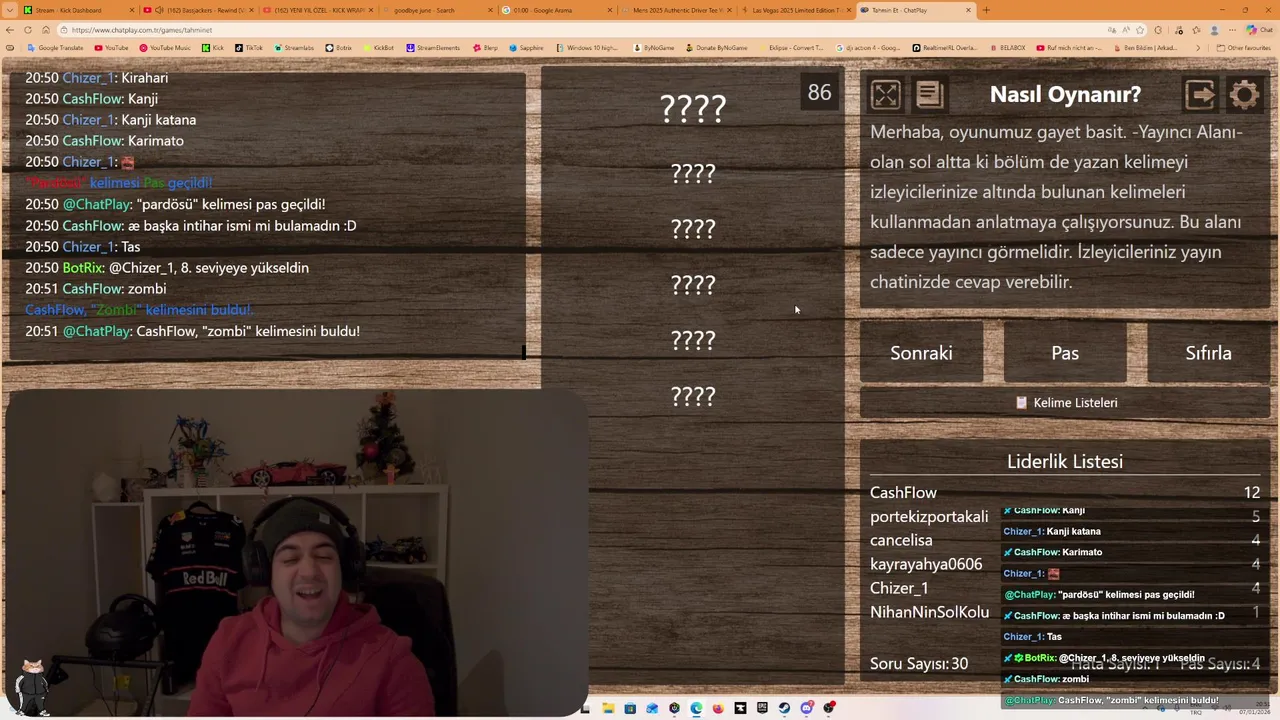Open a new browser tab with plus button
This screenshot has width=1280, height=720.
(986, 10)
